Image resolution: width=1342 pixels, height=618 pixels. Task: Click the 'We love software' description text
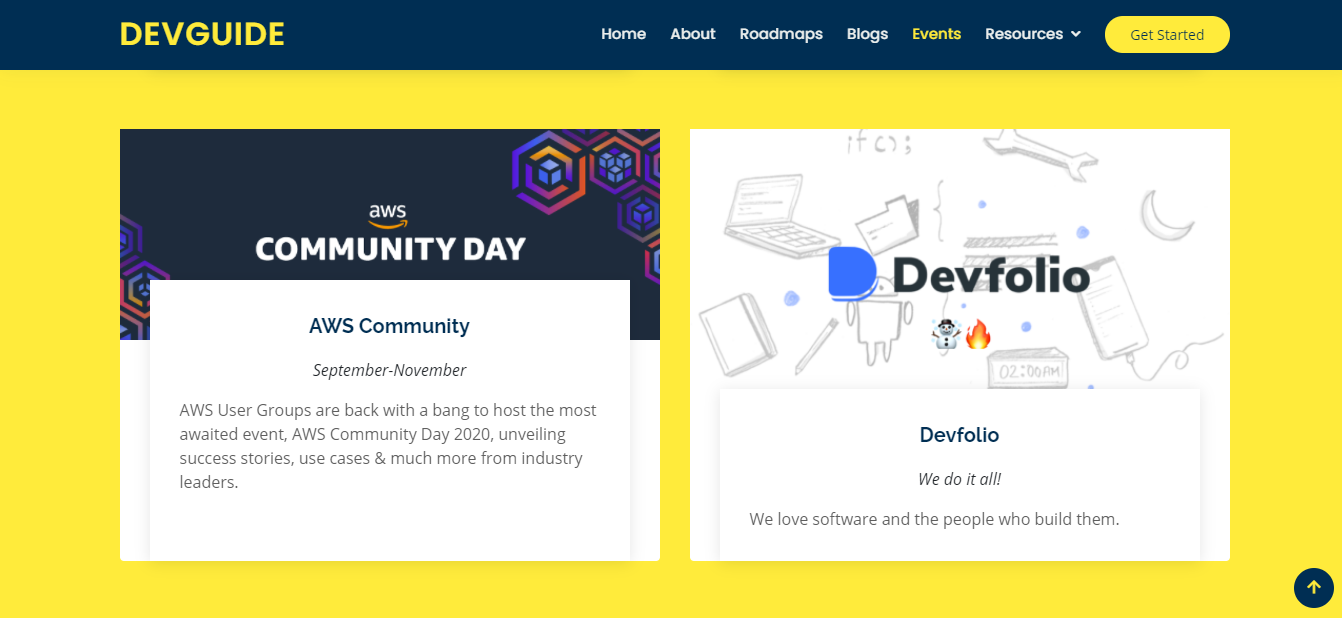click(x=934, y=520)
